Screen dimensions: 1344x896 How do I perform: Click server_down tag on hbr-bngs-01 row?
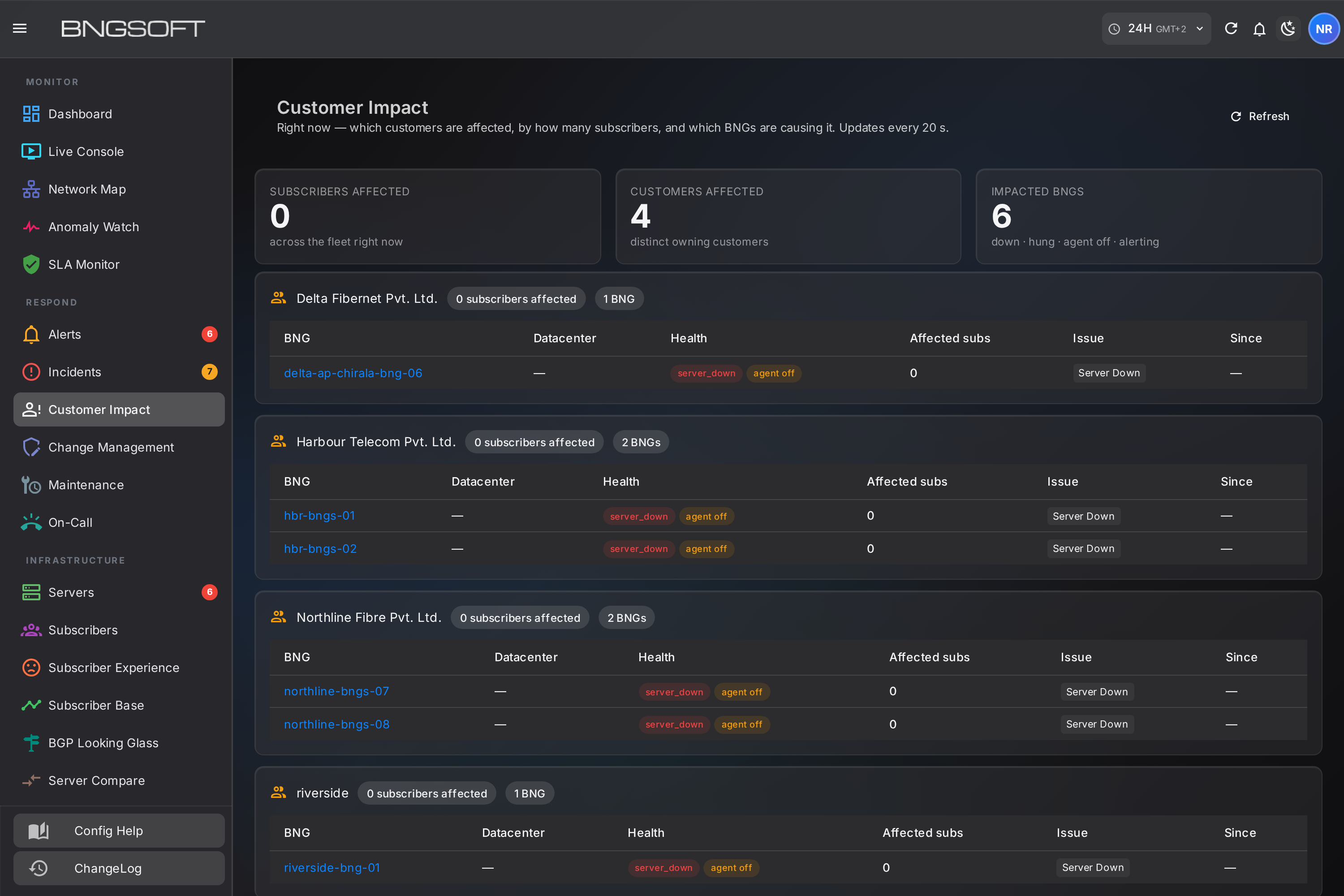638,517
